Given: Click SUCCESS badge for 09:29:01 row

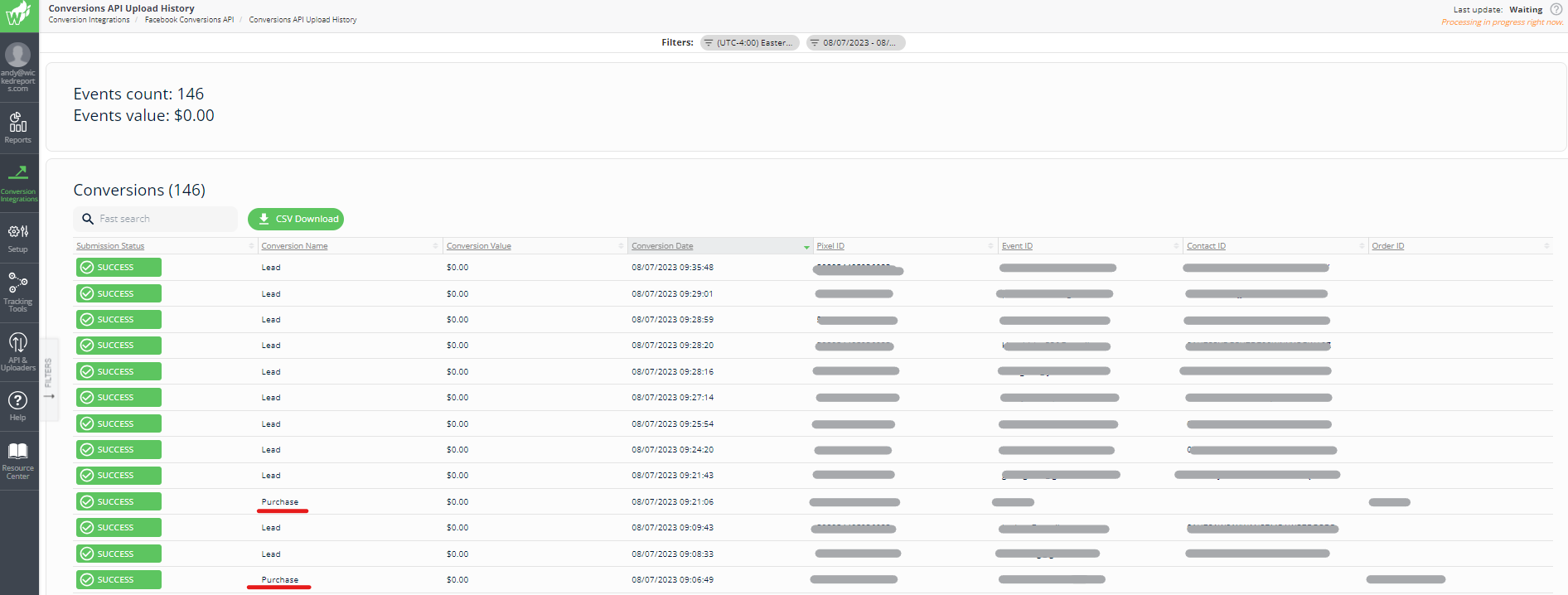Looking at the screenshot, I should pos(119,293).
